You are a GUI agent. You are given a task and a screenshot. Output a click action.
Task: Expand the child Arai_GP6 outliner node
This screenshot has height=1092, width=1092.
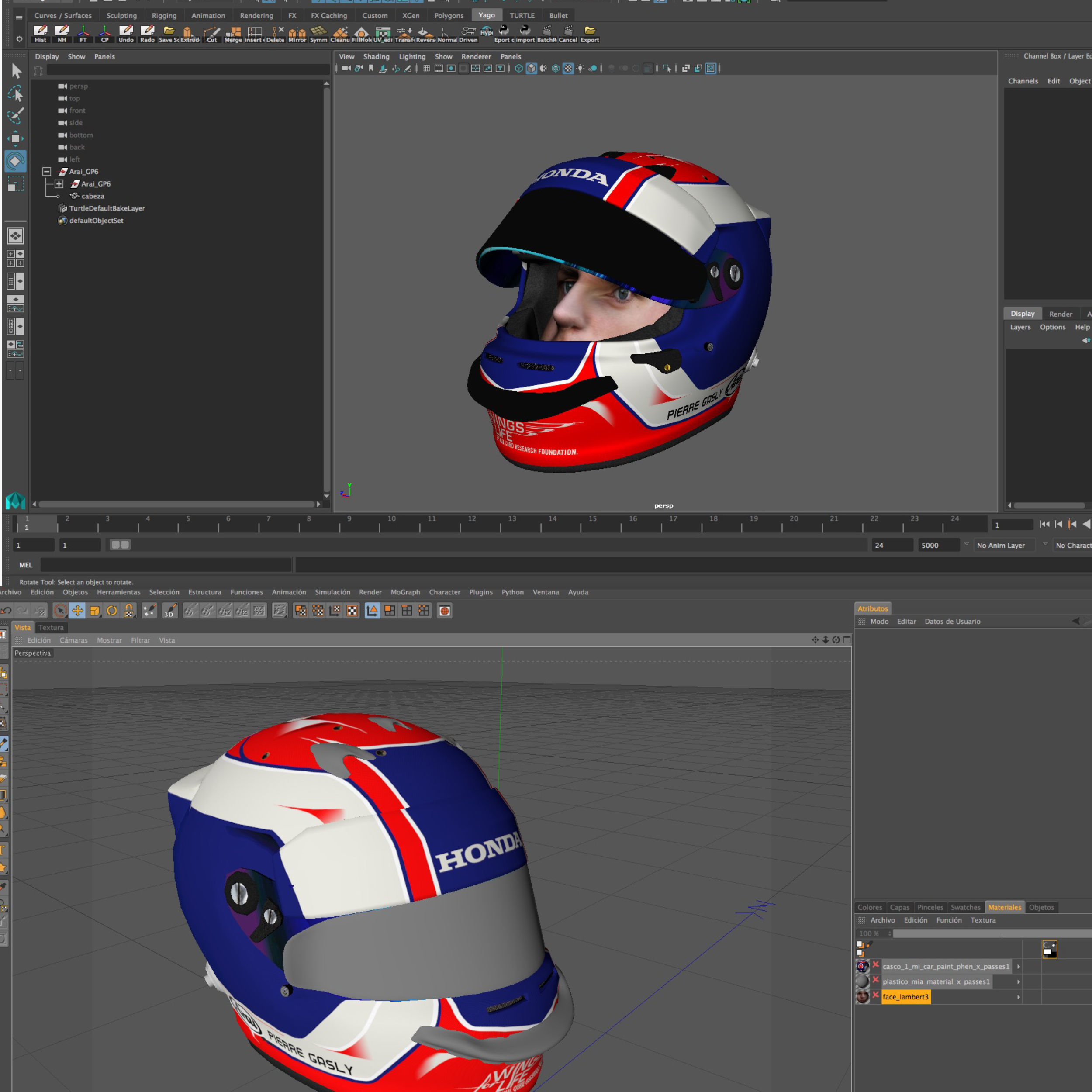click(x=59, y=184)
